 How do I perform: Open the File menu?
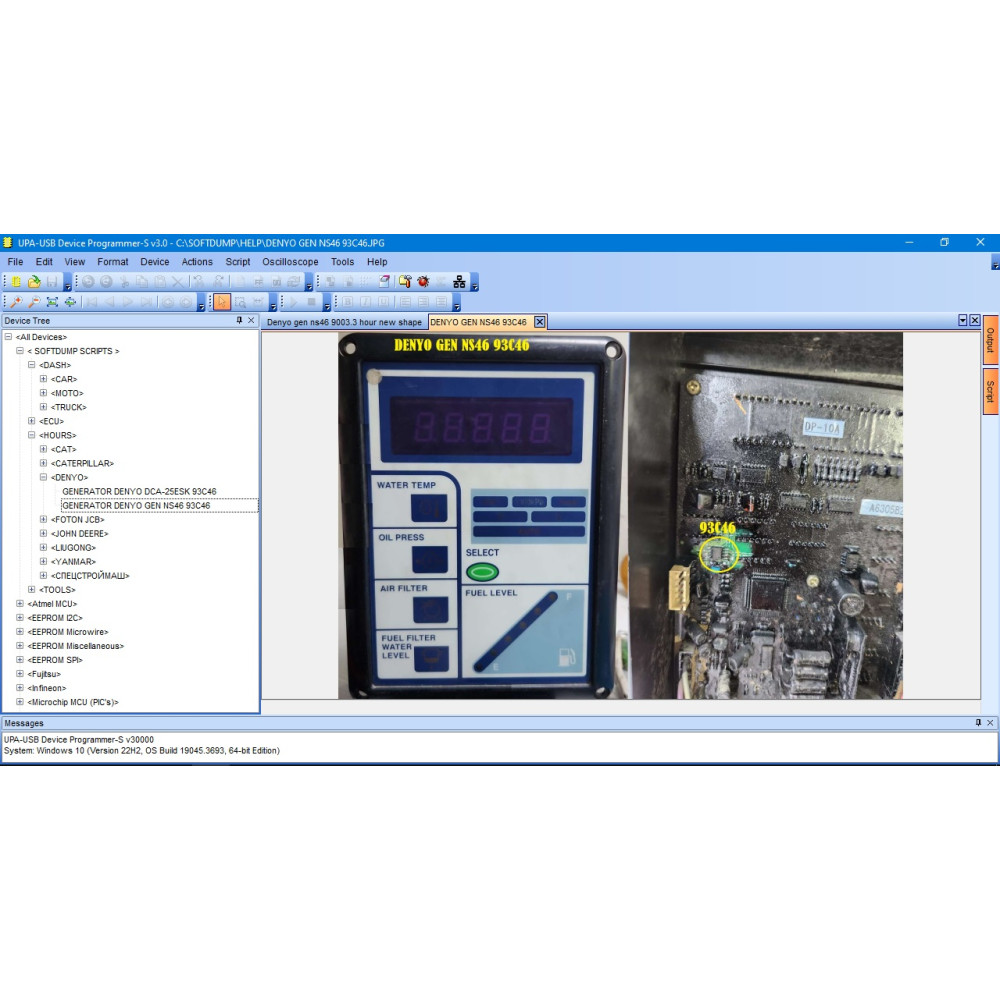[x=15, y=261]
